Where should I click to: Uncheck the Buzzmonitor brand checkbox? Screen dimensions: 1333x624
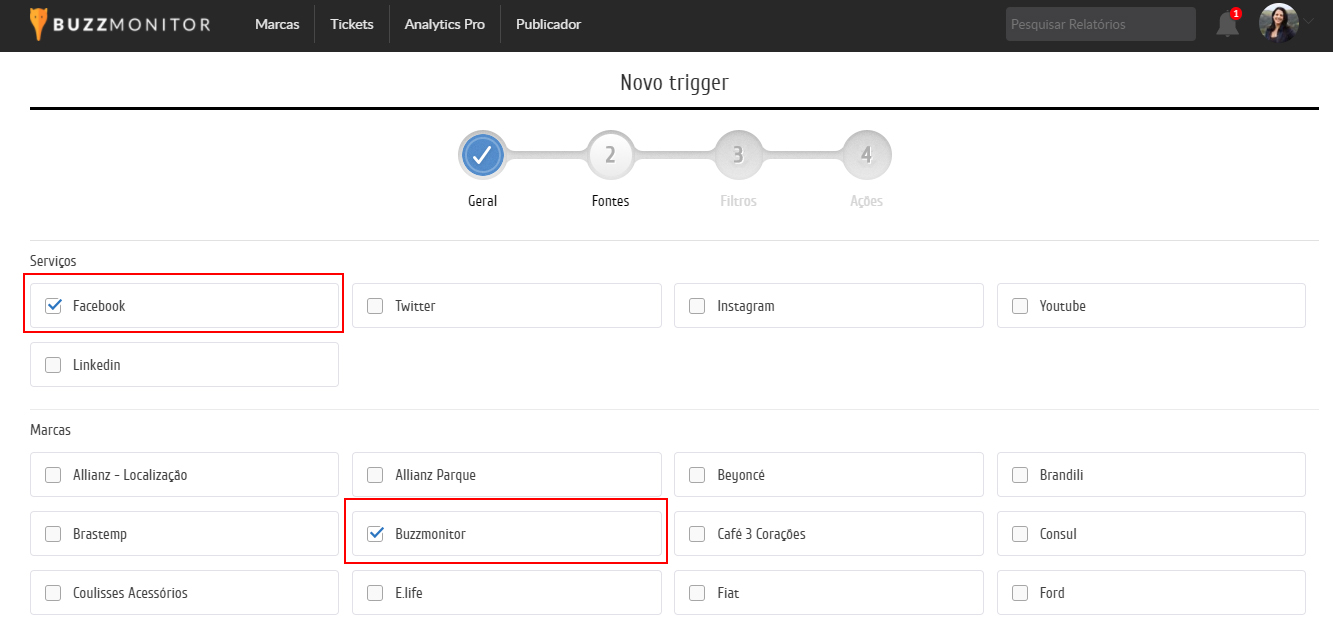(x=376, y=534)
